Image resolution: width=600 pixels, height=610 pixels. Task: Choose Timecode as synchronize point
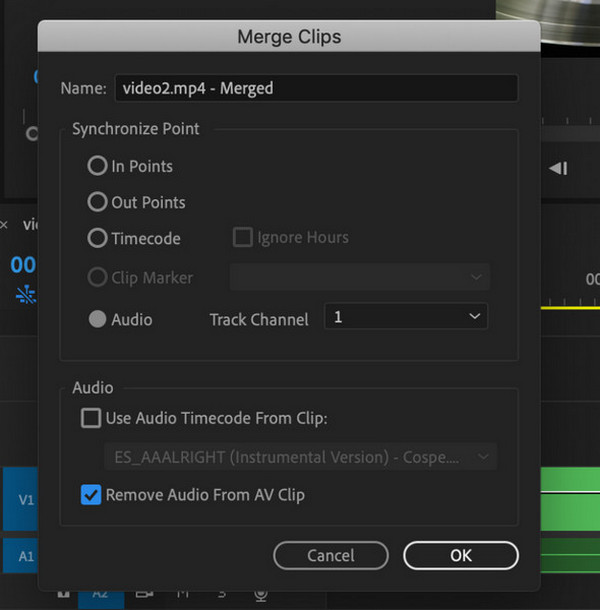[97, 238]
